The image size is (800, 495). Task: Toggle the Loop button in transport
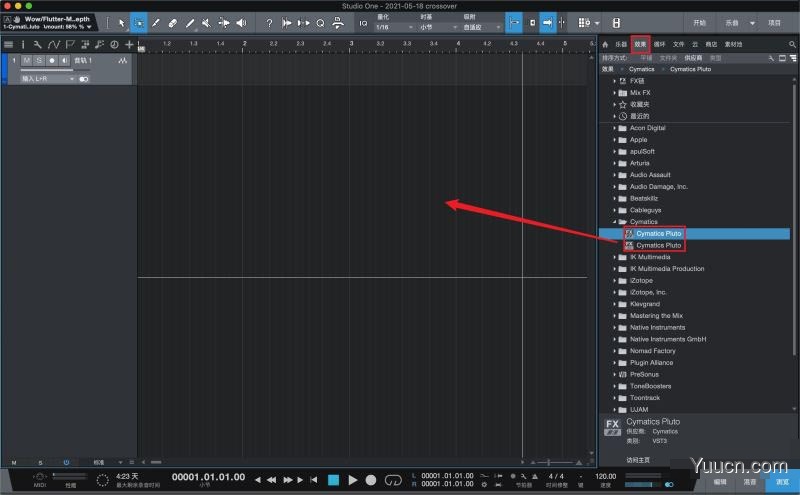[x=393, y=480]
